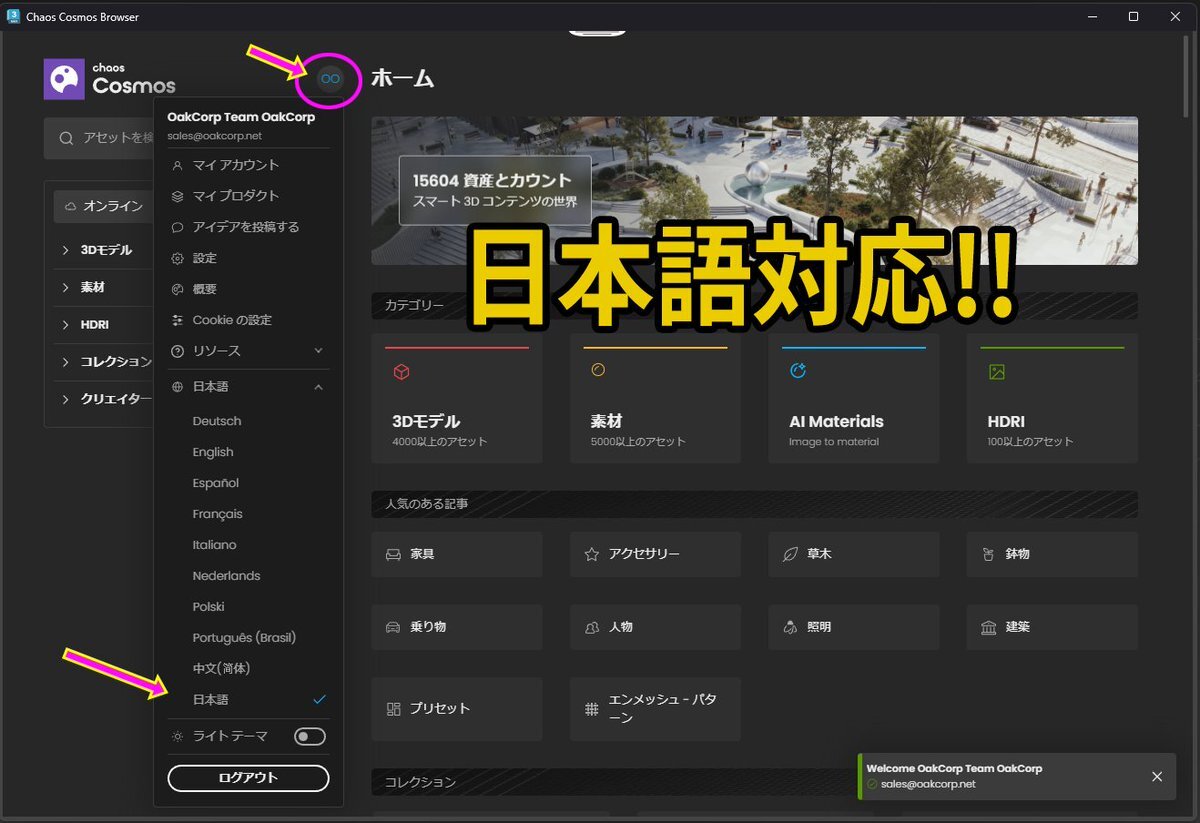This screenshot has height=823, width=1200.
Task: Click the Chaos Cosmos logo
Action: (110, 79)
